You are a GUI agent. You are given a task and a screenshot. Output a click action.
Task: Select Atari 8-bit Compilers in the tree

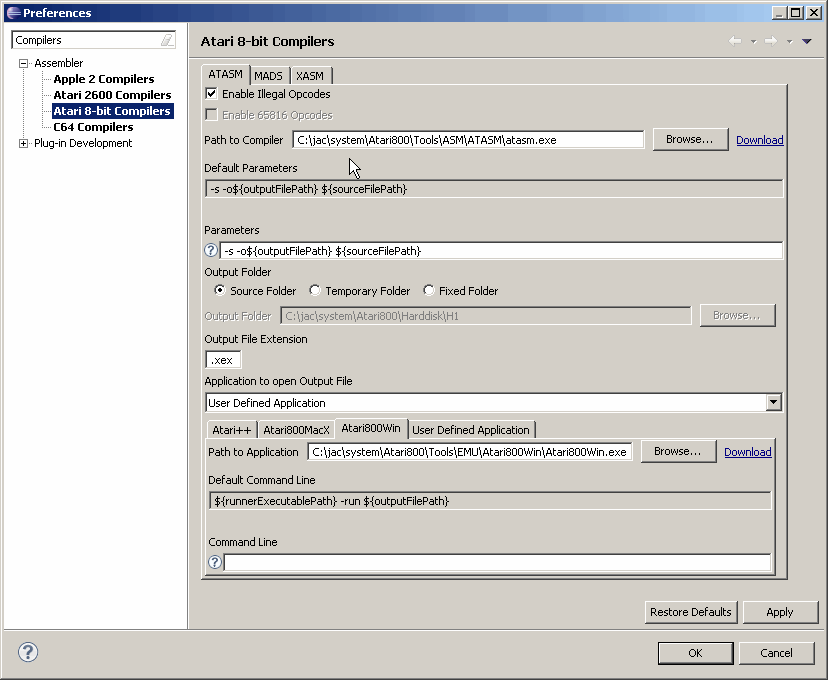[x=112, y=111]
